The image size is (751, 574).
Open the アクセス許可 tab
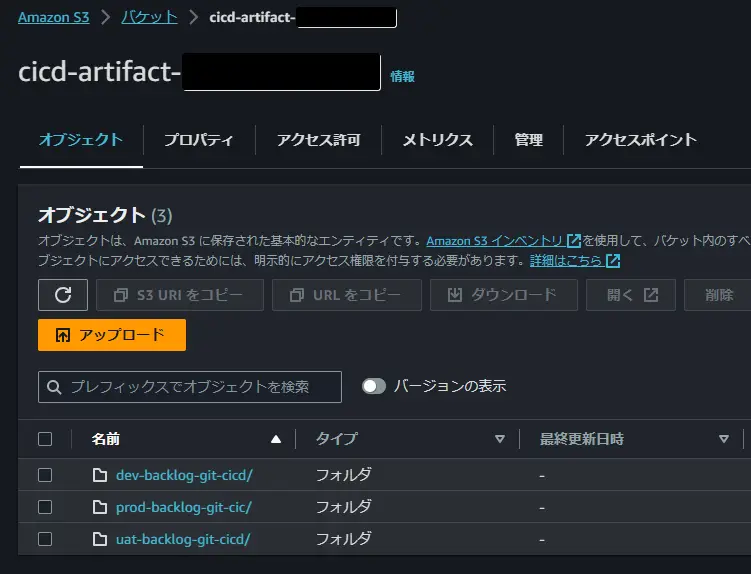319,140
